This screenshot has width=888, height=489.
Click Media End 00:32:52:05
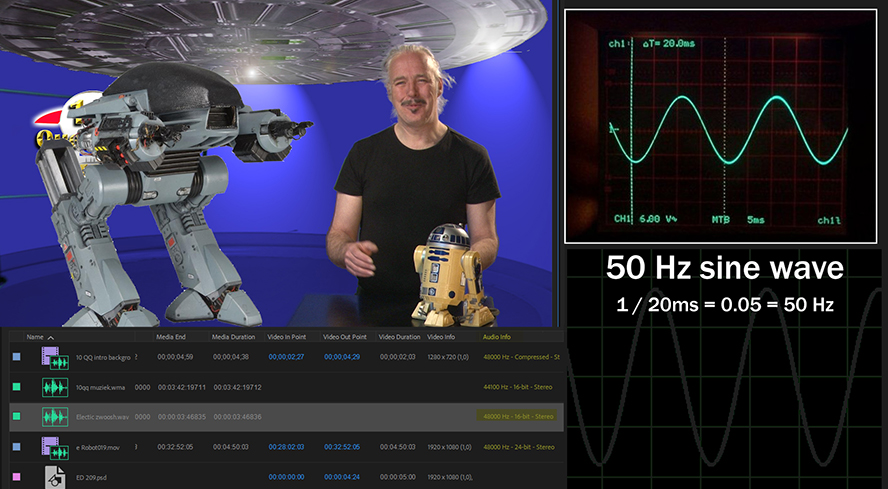[175, 447]
